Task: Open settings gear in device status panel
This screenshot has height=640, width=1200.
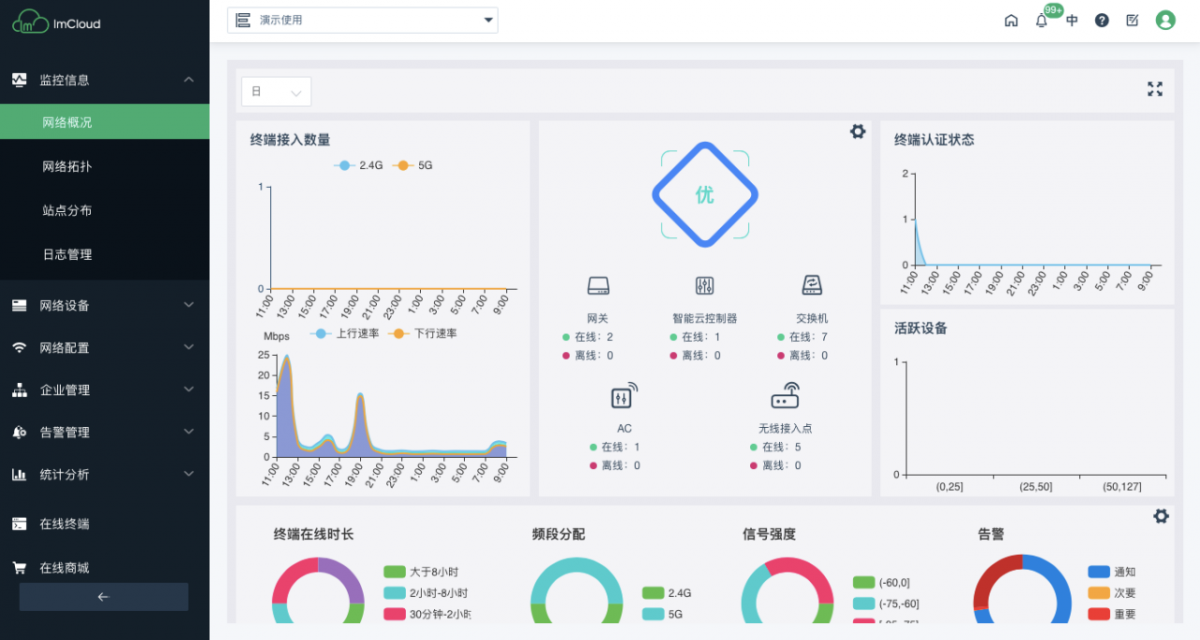Action: click(857, 132)
